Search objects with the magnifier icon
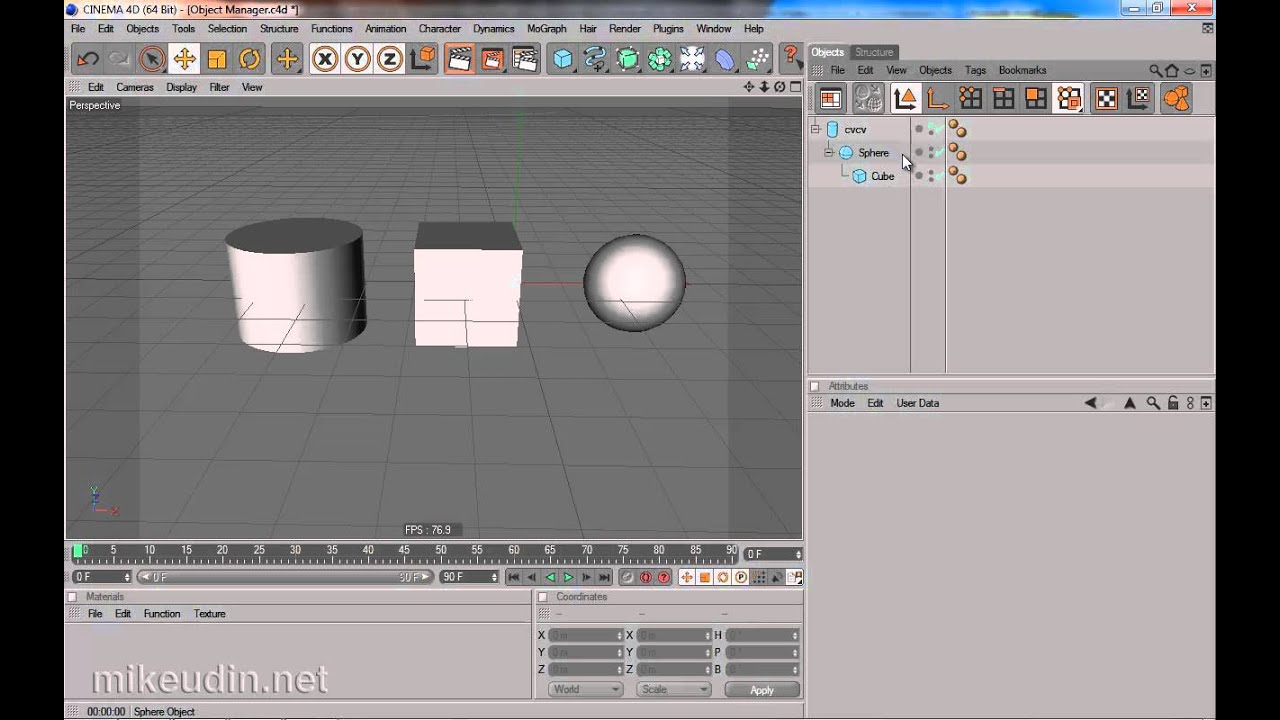The width and height of the screenshot is (1280, 720). (x=1156, y=71)
